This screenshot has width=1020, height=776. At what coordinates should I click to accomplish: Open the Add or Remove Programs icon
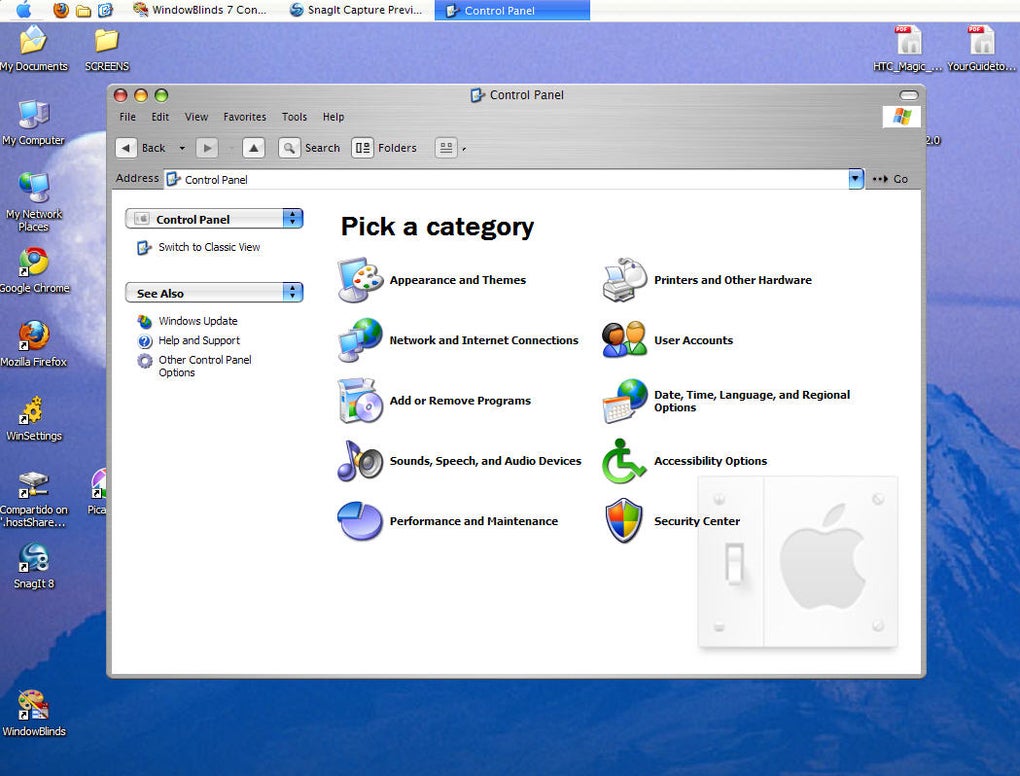(360, 401)
